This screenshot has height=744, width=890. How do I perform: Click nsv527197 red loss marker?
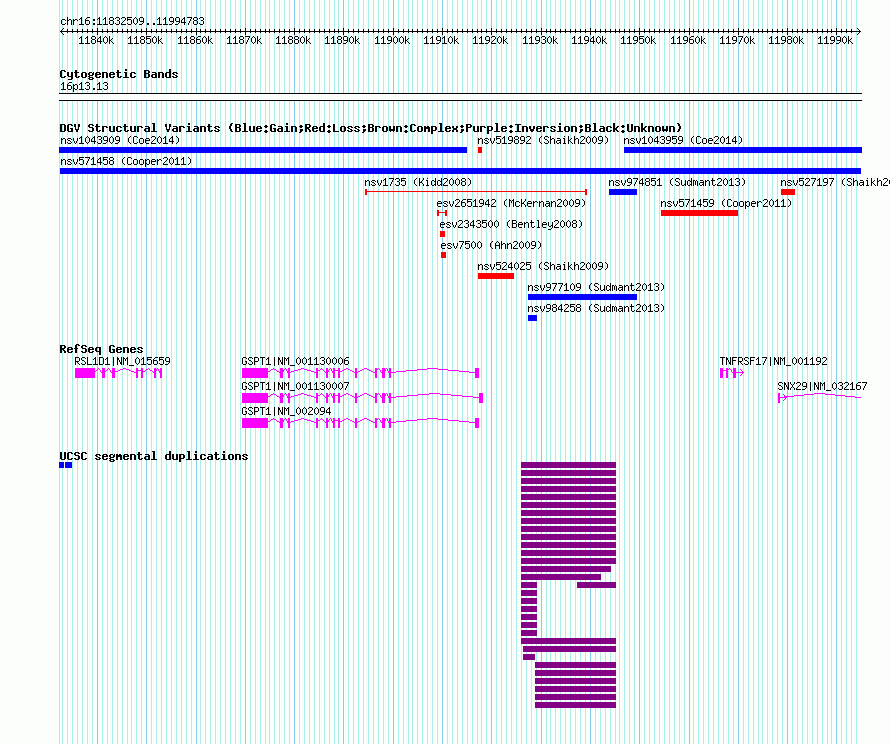788,192
